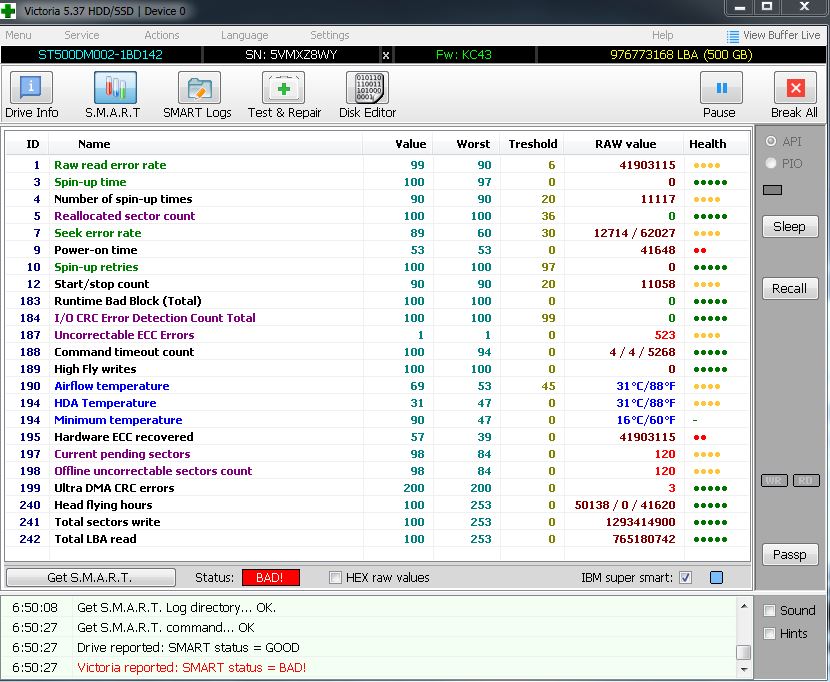Toggle IBM super smart checkbox
The height and width of the screenshot is (682, 830).
click(685, 578)
